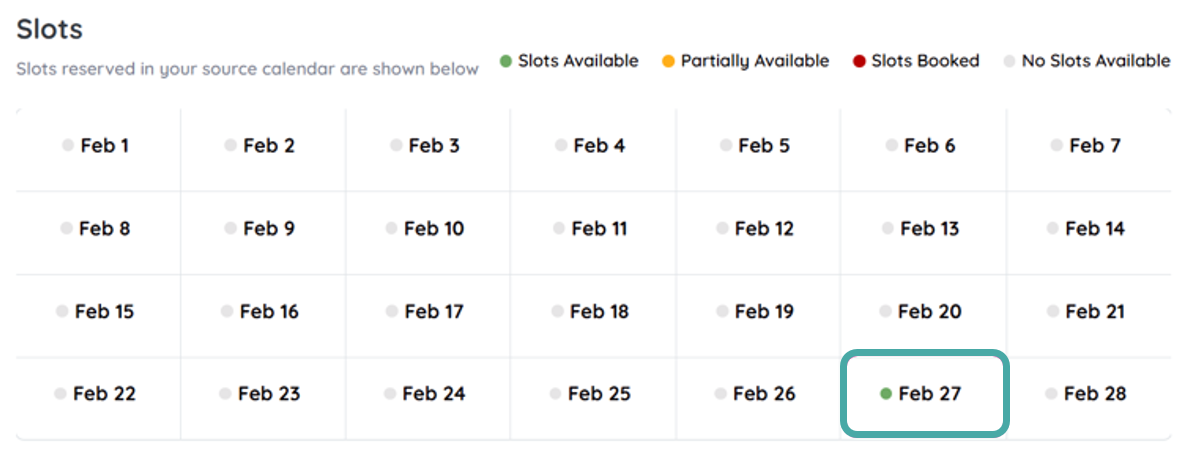Click the gray status dot for Feb 13
Viewport: 1181px width, 466px height.
pos(887,229)
